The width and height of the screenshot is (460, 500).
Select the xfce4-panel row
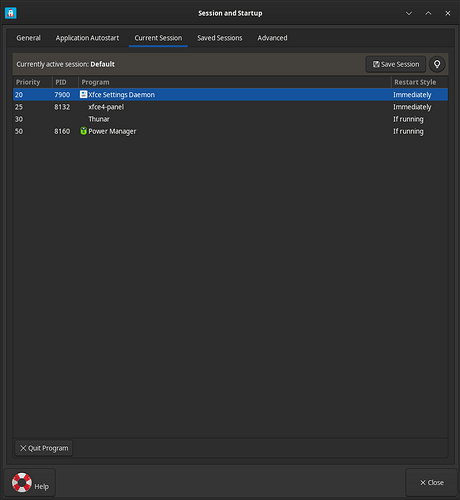(230, 107)
